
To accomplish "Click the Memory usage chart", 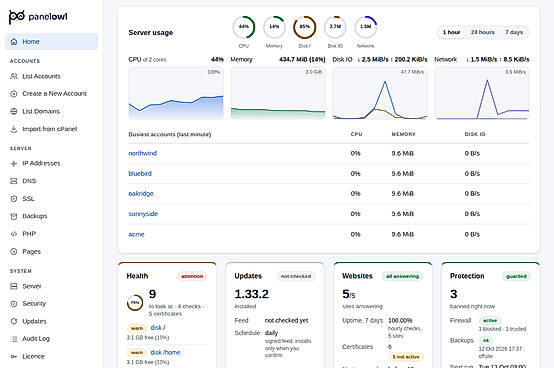I will pos(278,93).
